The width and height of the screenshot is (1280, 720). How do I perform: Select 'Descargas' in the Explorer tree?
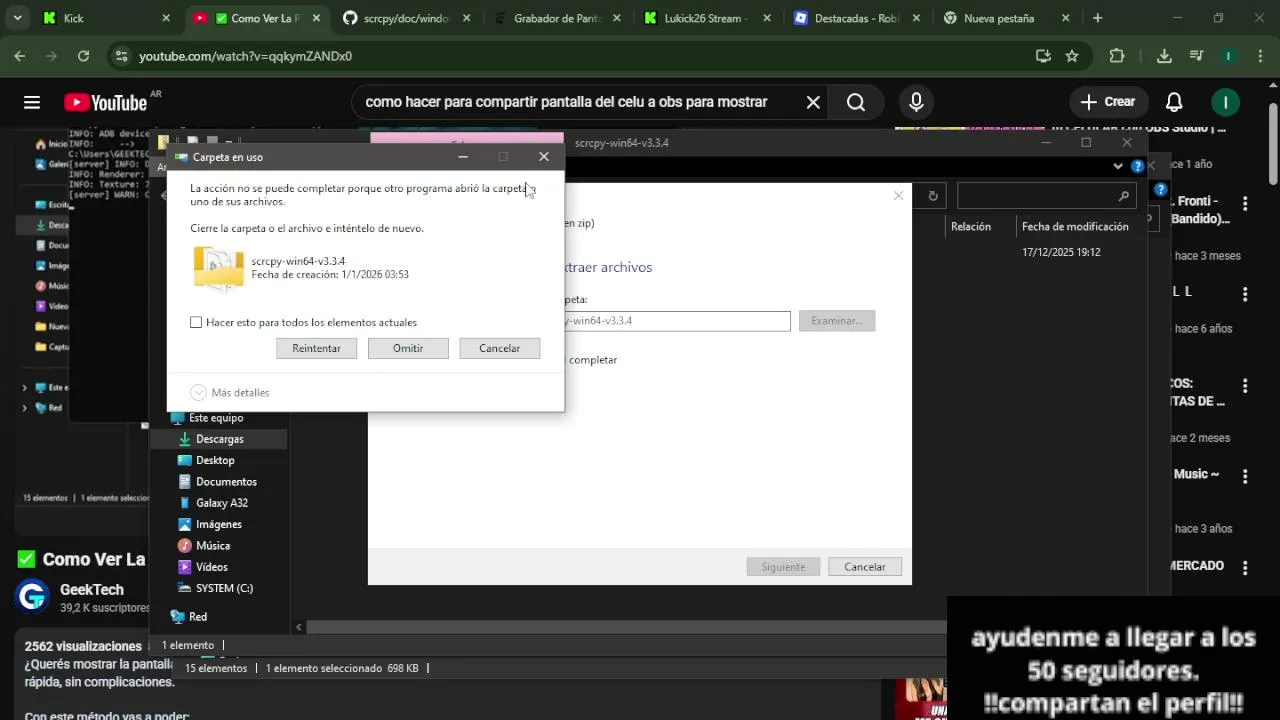tap(219, 439)
